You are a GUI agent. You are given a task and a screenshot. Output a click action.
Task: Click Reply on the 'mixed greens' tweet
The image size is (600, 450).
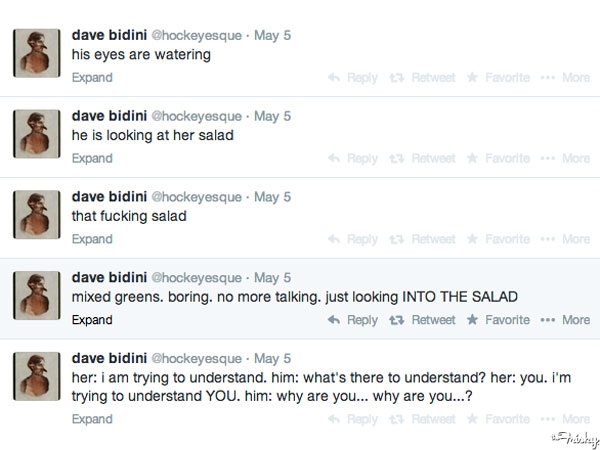pyautogui.click(x=354, y=320)
